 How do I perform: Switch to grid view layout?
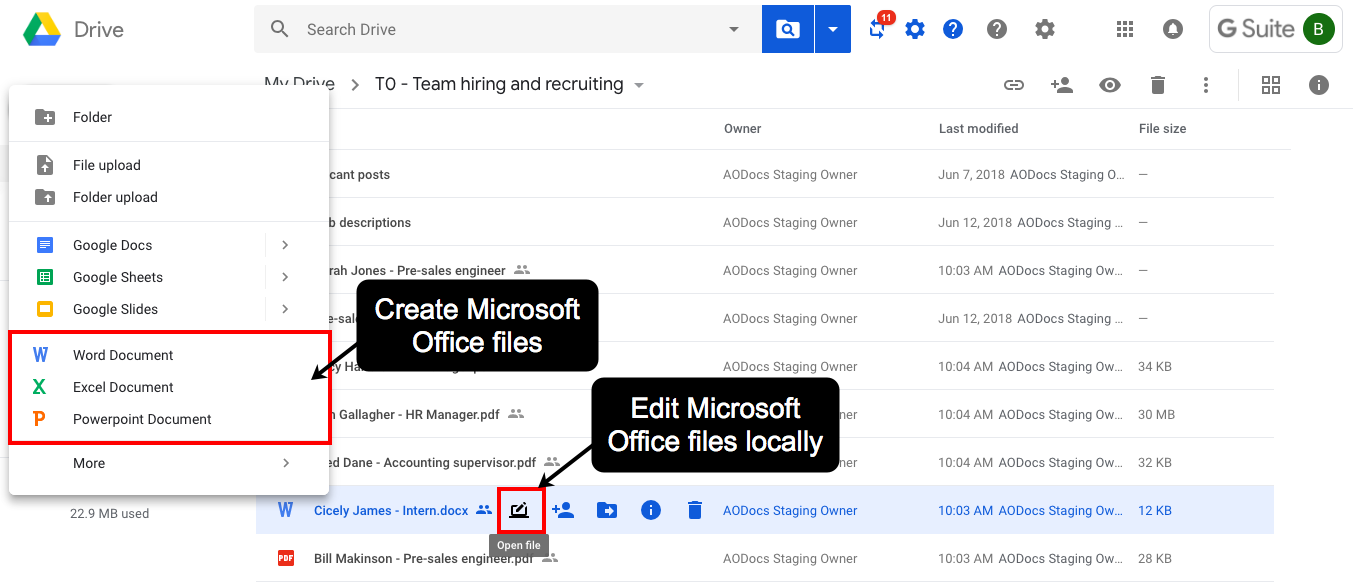[1271, 85]
